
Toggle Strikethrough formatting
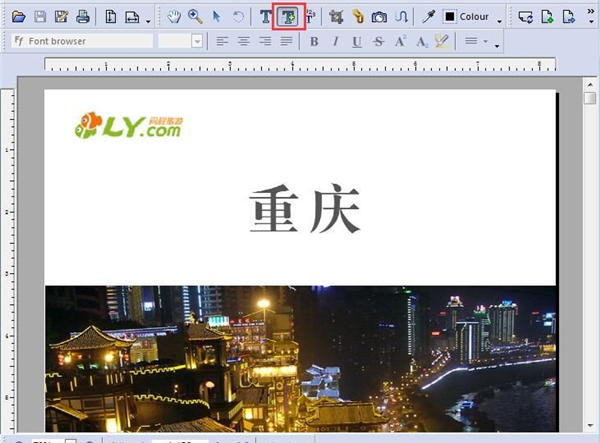point(378,41)
